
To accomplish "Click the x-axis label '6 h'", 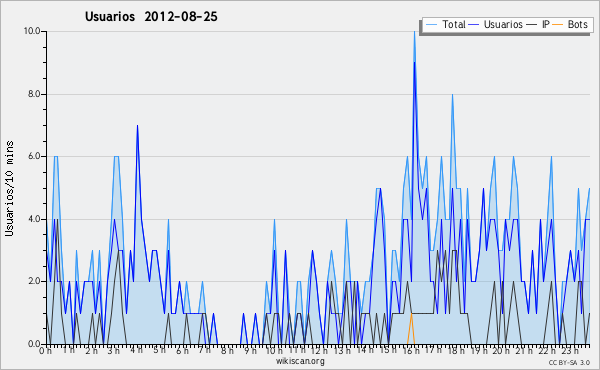I will coord(182,350).
